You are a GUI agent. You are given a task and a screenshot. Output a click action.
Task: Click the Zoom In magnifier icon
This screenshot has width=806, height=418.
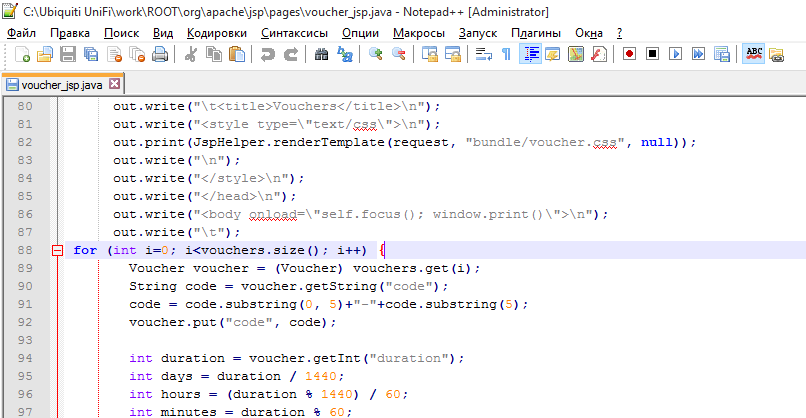click(x=376, y=54)
